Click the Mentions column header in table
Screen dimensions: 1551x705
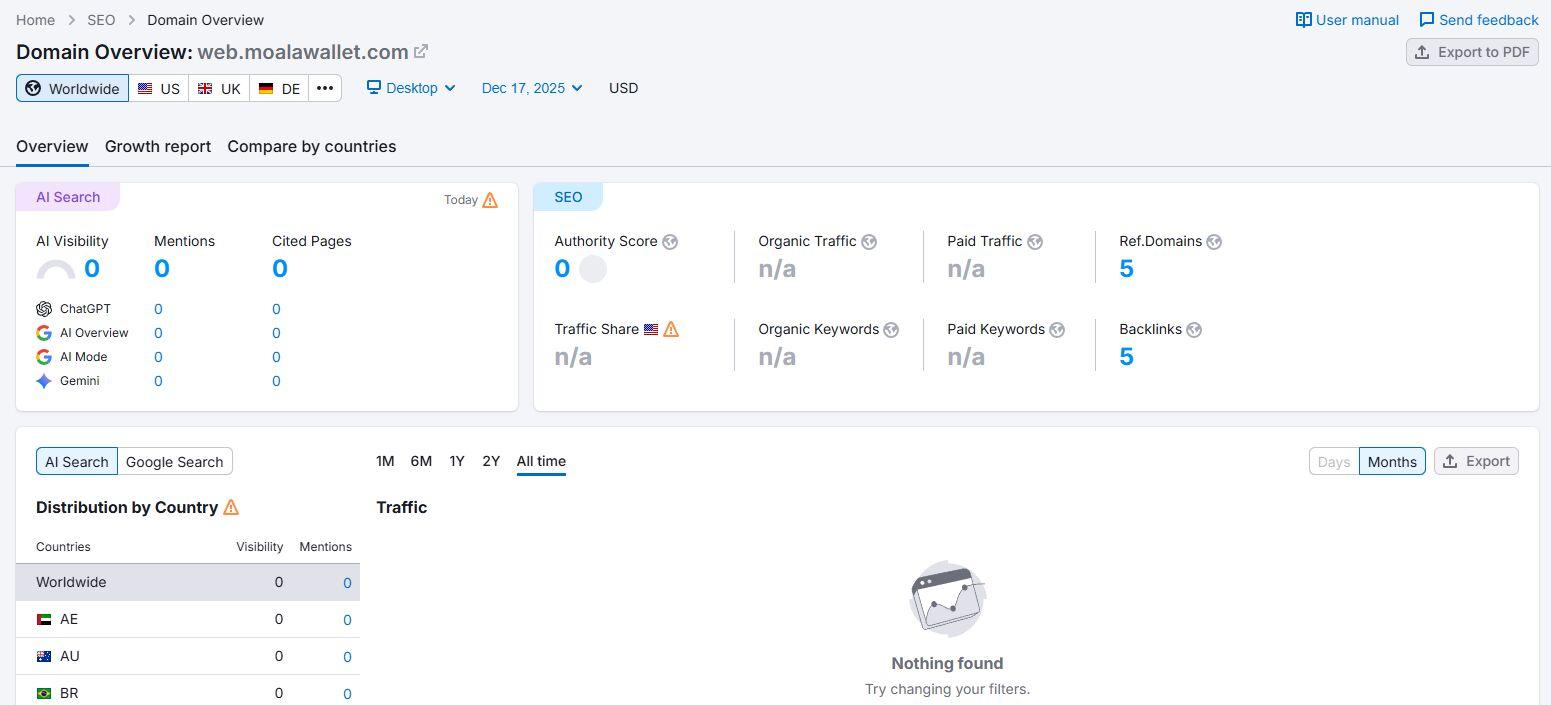point(326,547)
